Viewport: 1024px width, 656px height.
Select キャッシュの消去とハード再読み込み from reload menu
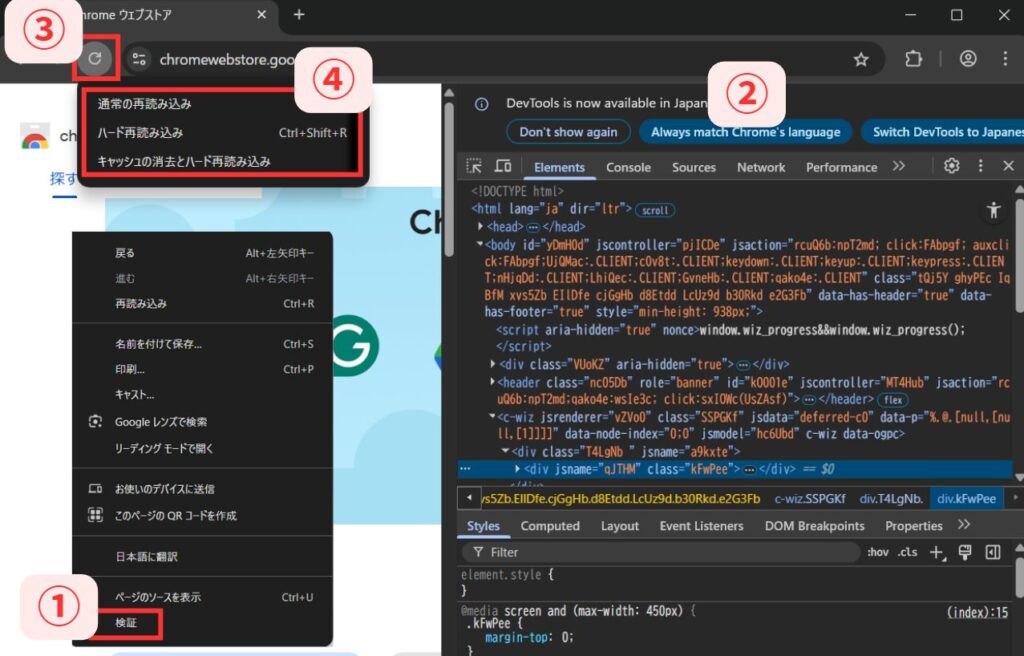(184, 161)
